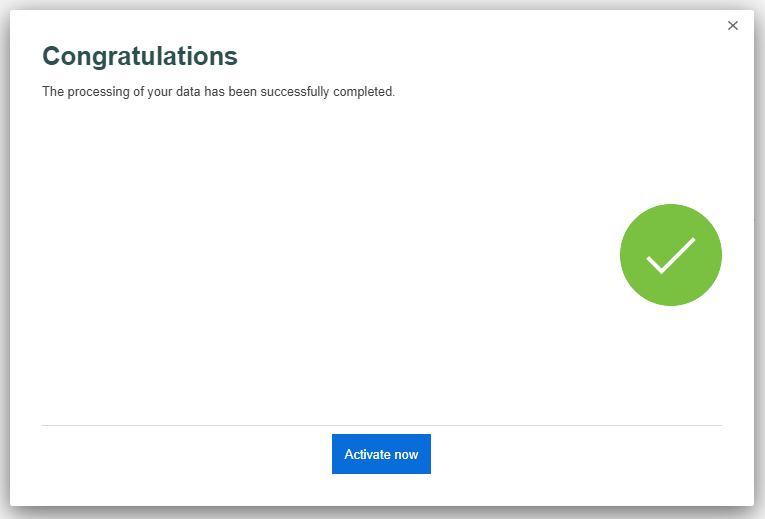Viewport: 765px width, 519px height.
Task: Click the word "now" on the blue button
Action: [x=406, y=455]
